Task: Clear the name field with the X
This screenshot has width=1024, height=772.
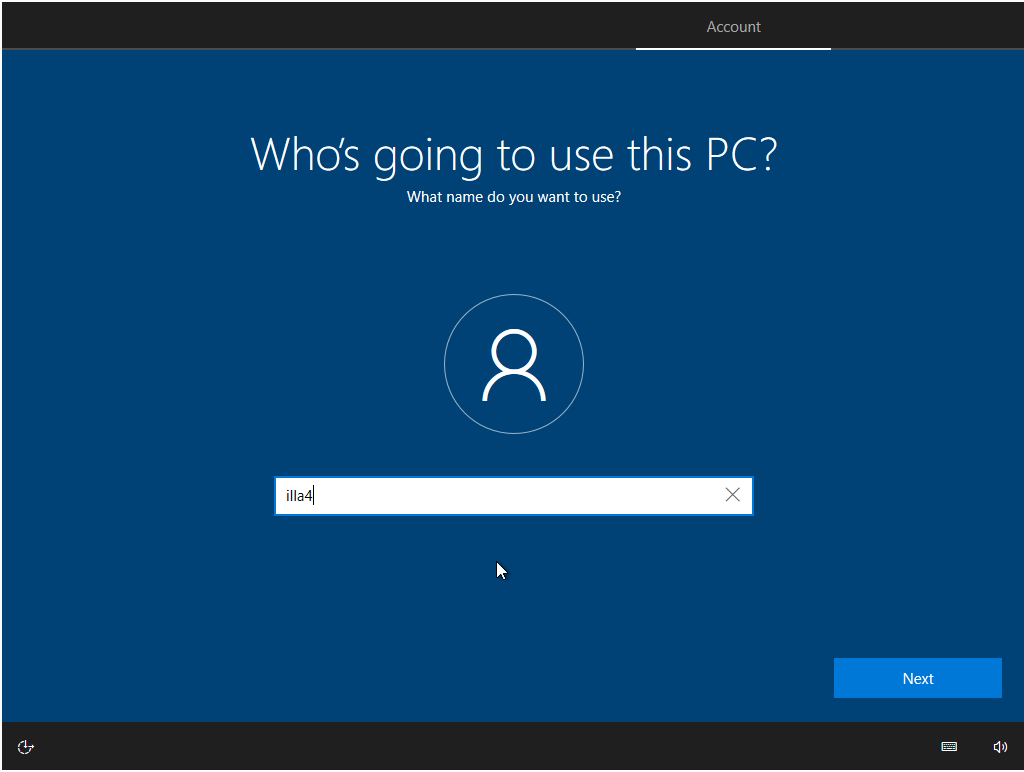Action: tap(733, 495)
